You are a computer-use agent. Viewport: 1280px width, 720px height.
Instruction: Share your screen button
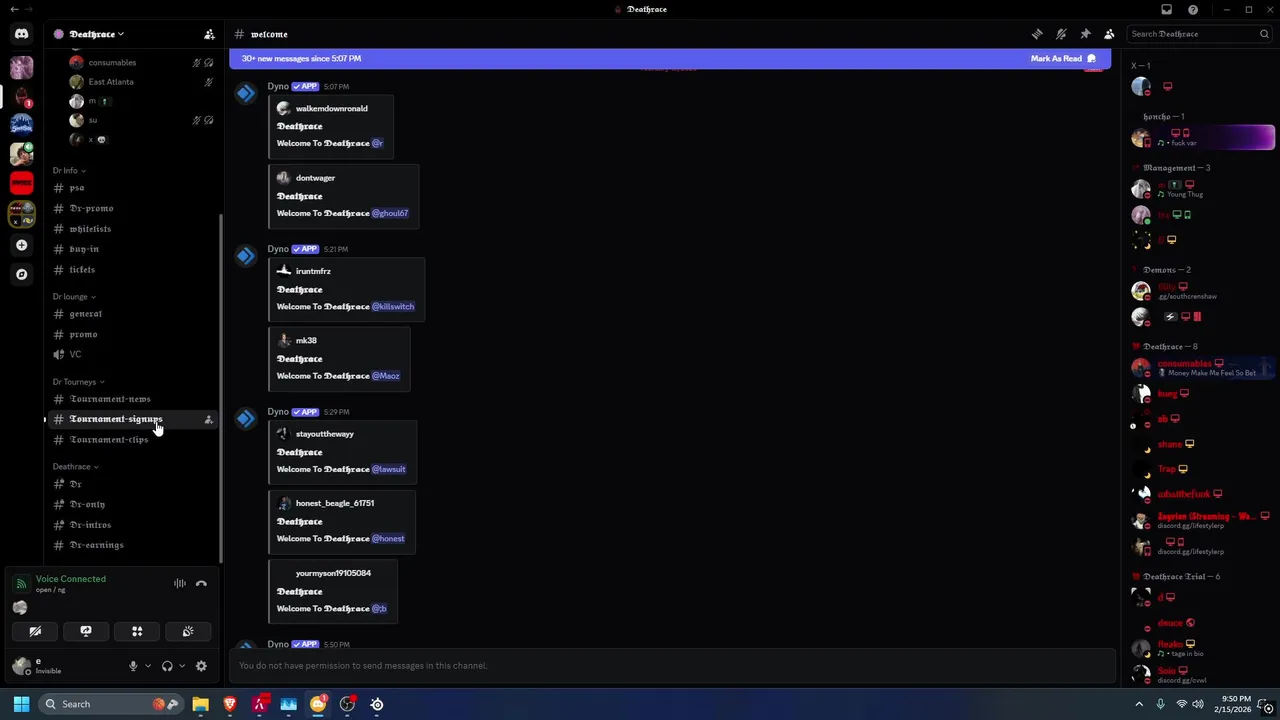pos(86,631)
